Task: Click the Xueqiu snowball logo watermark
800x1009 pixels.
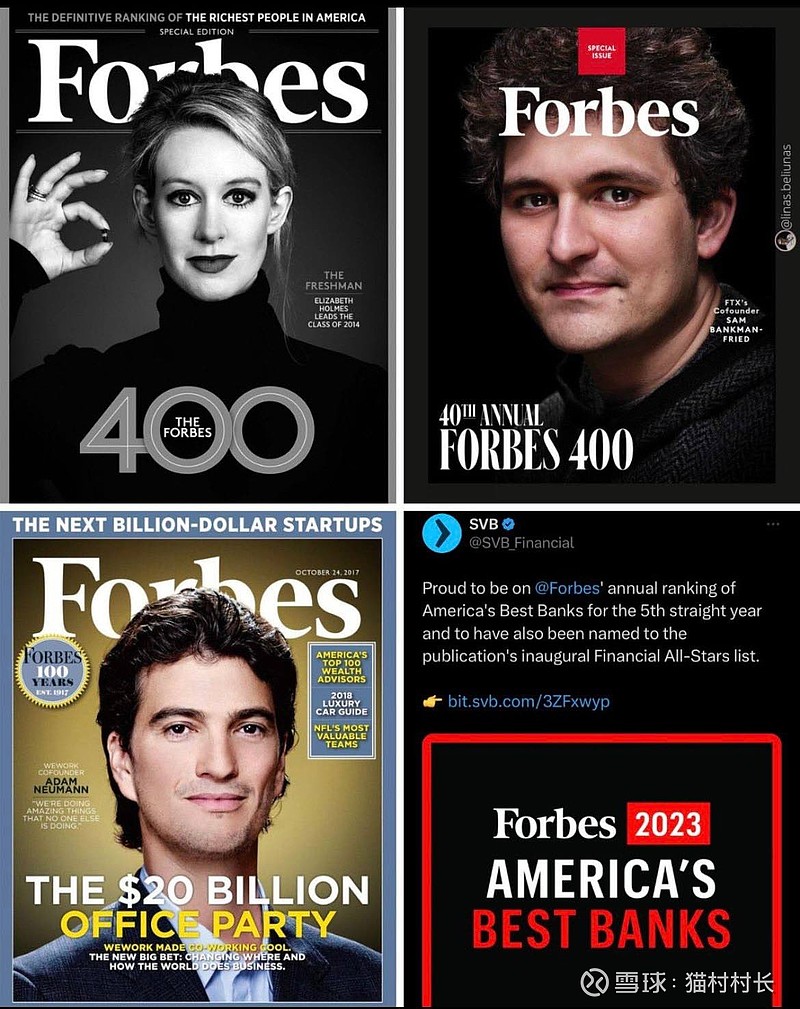Action: pyautogui.click(x=594, y=983)
